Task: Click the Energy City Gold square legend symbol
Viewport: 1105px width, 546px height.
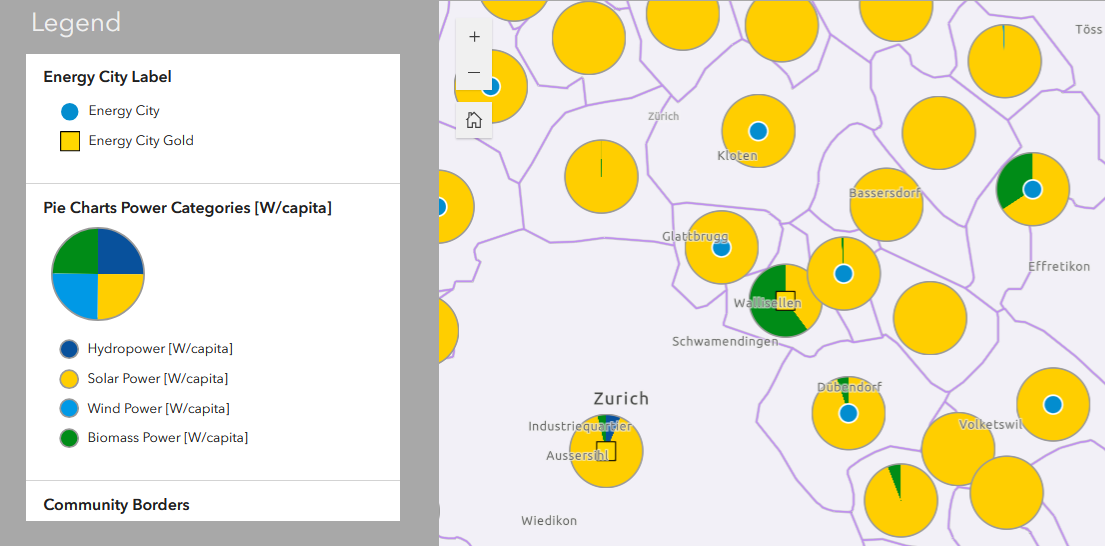Action: 70,141
